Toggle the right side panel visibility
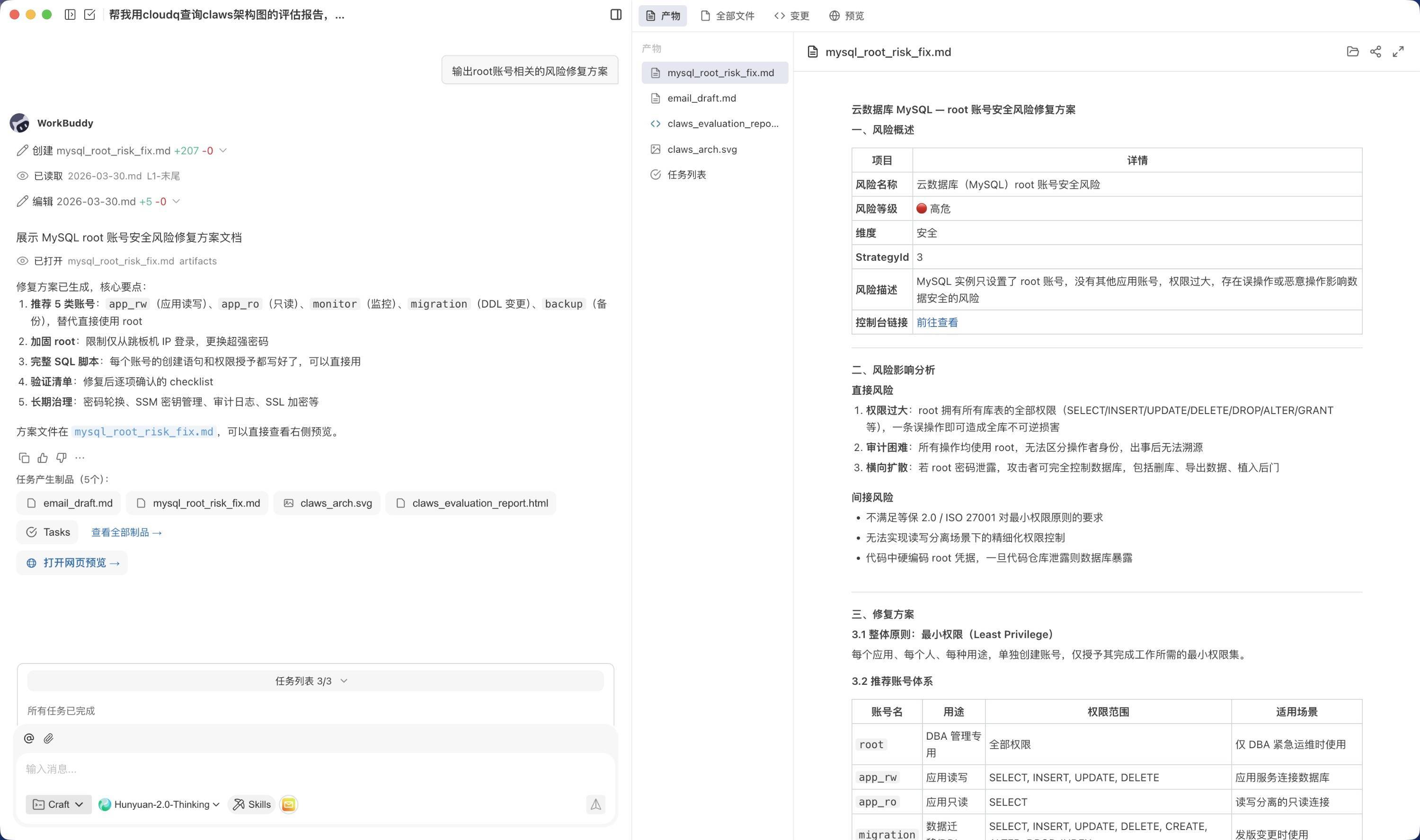 616,15
